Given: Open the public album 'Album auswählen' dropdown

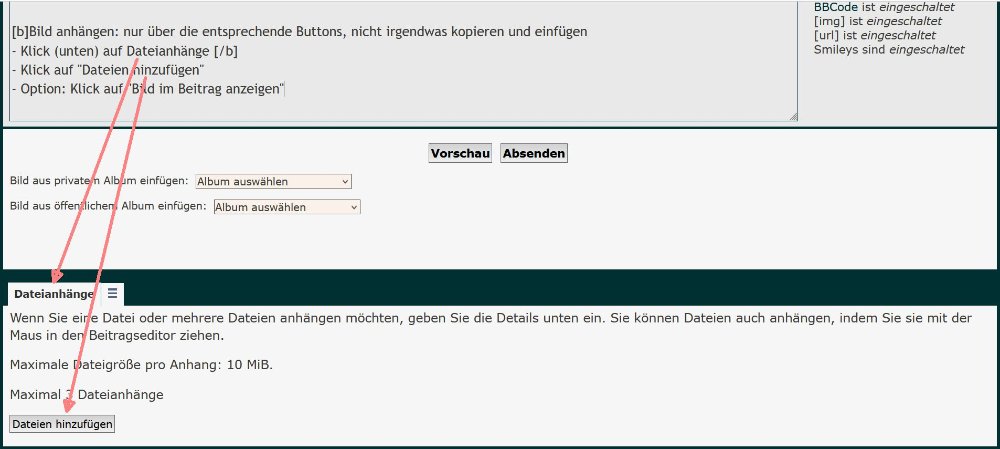Looking at the screenshot, I should tap(286, 207).
